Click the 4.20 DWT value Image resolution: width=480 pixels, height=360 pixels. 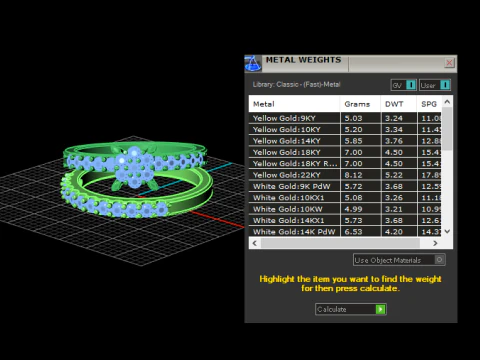click(394, 232)
